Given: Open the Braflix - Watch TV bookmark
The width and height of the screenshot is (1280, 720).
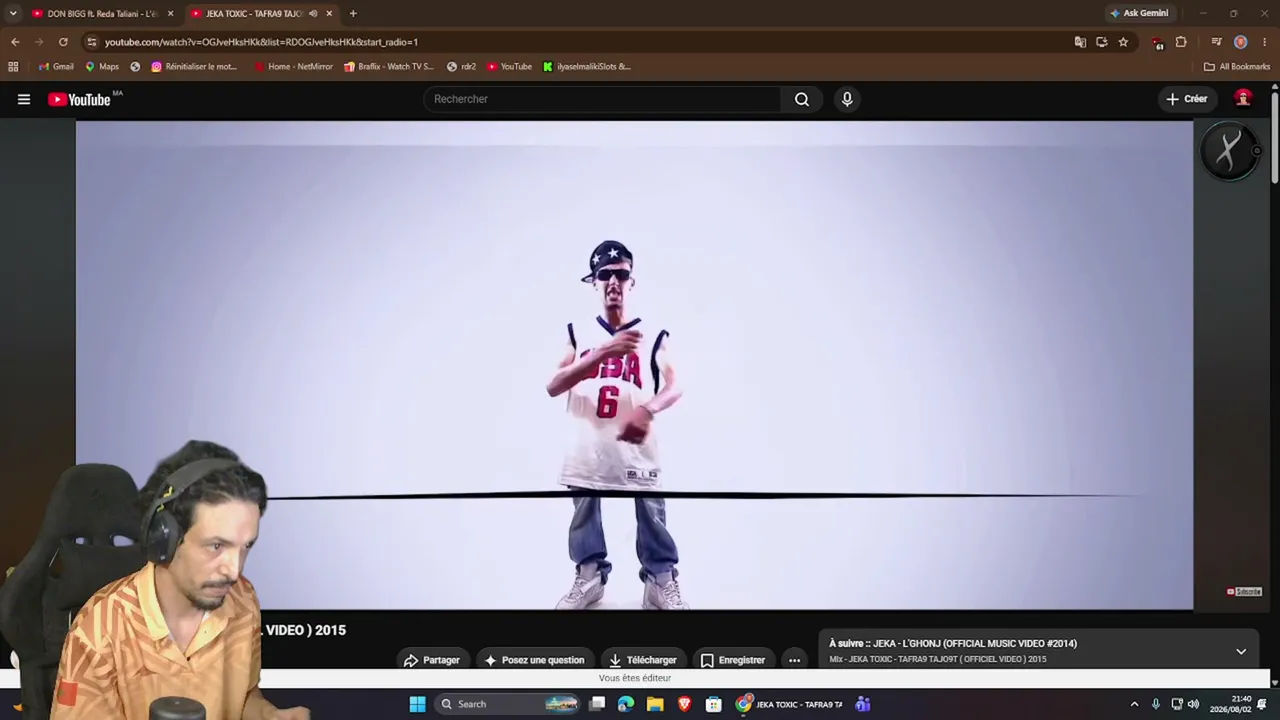Looking at the screenshot, I should point(389,67).
